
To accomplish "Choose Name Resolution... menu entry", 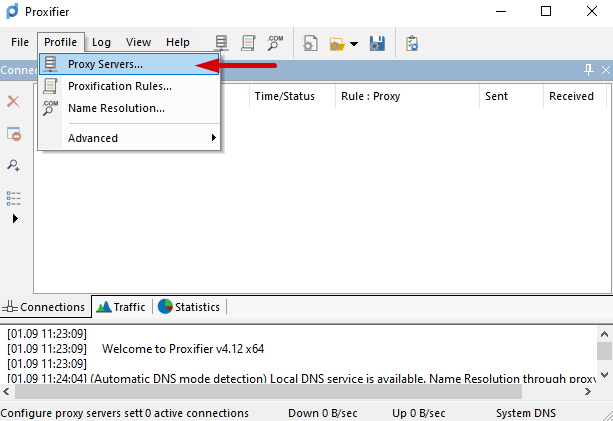I will pyautogui.click(x=129, y=108).
